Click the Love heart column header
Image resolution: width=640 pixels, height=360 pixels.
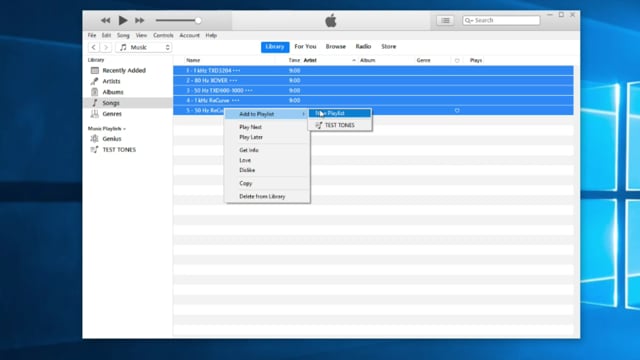point(457,60)
